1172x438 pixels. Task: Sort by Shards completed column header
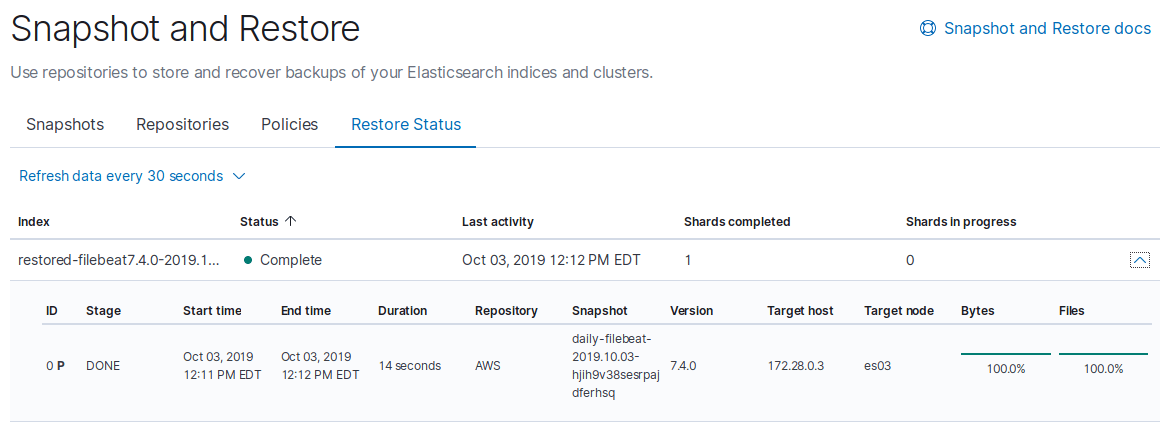(737, 222)
